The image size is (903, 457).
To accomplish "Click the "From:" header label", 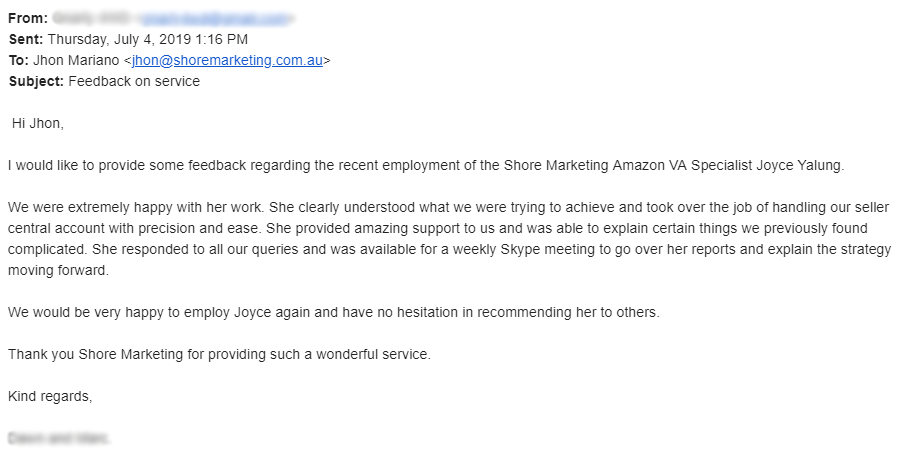I will (27, 18).
